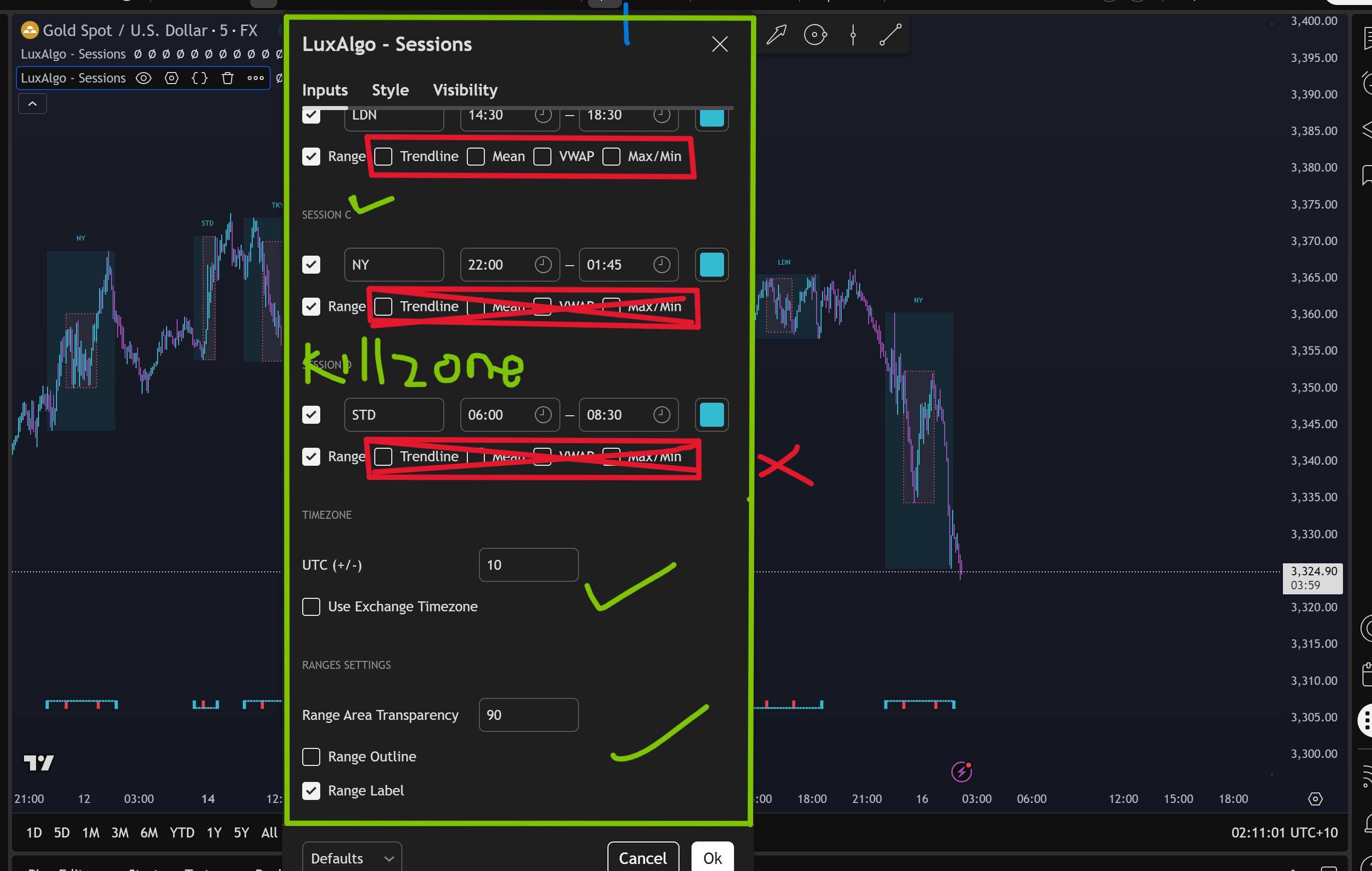Uncheck the NY session checkbox
The width and height of the screenshot is (1372, 871).
[311, 265]
